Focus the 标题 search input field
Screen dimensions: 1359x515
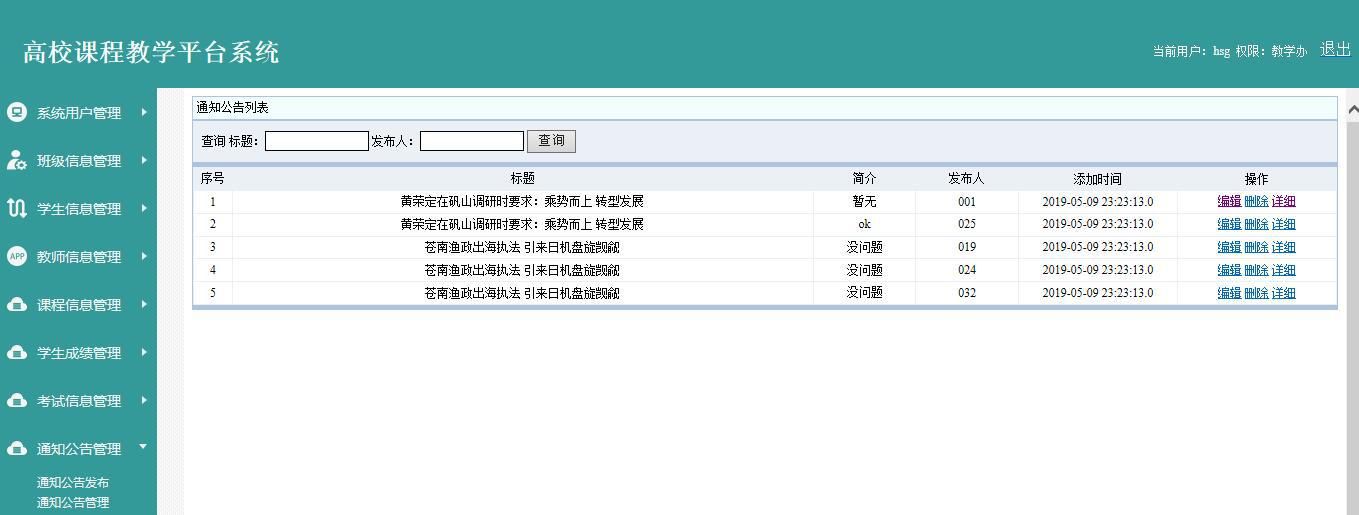click(x=316, y=141)
